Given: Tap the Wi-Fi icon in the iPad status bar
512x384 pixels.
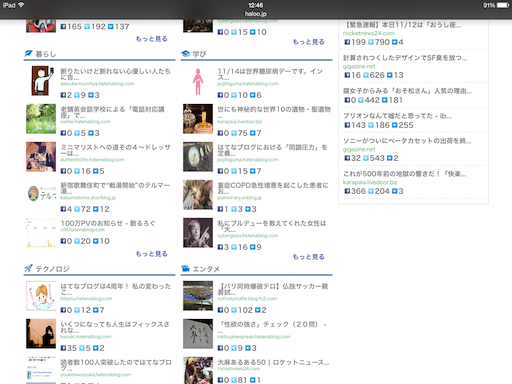Looking at the screenshot, I should (x=21, y=5).
